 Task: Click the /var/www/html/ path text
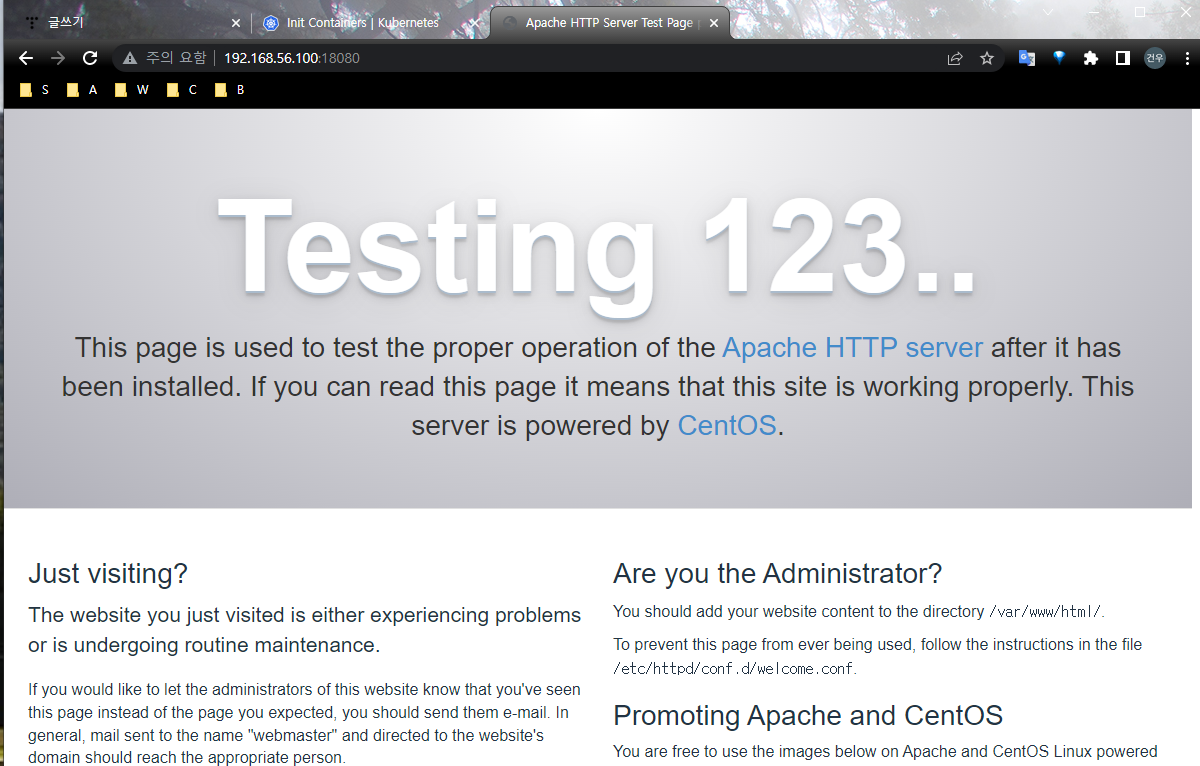click(1045, 612)
